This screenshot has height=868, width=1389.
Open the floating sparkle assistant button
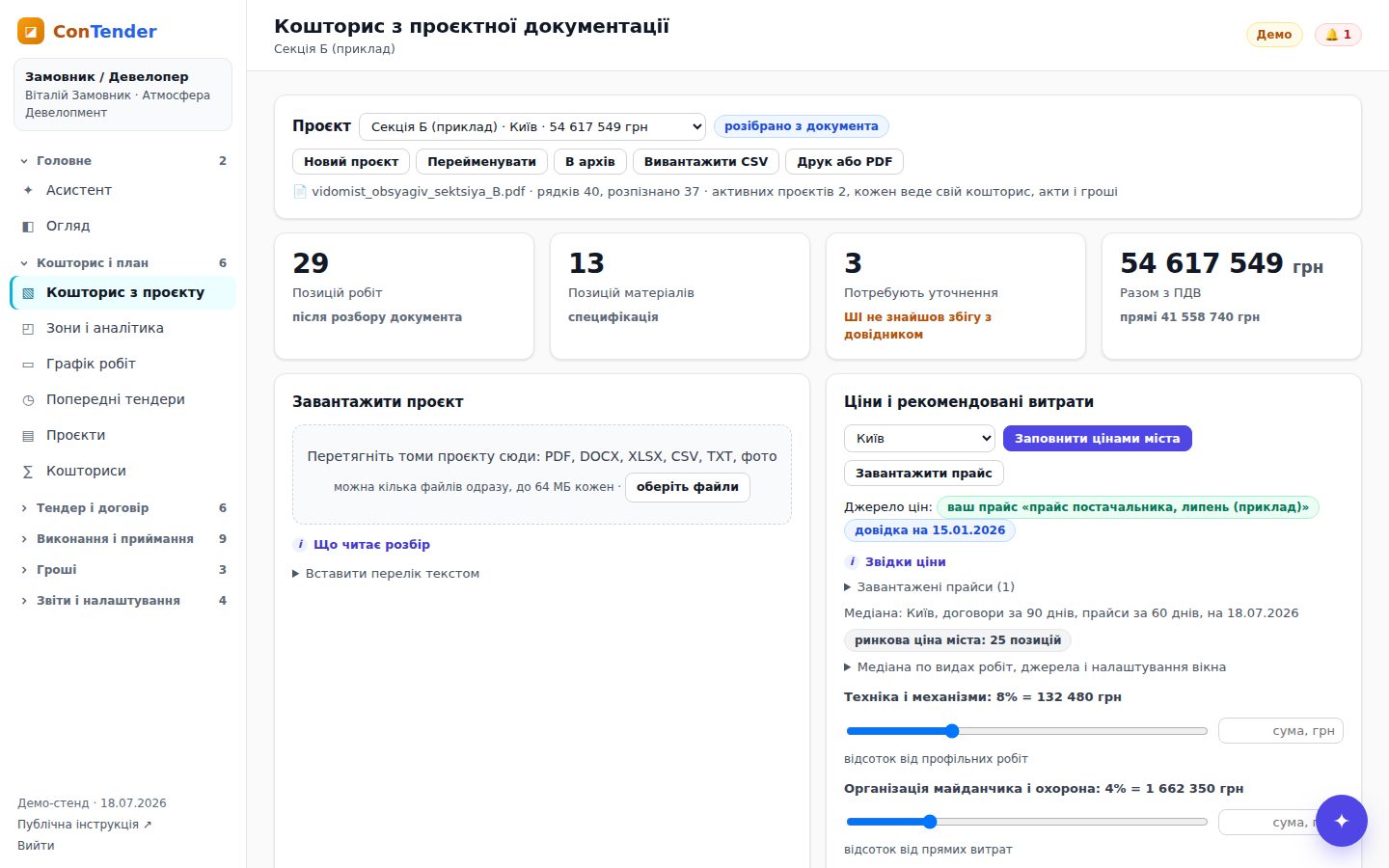(x=1342, y=821)
